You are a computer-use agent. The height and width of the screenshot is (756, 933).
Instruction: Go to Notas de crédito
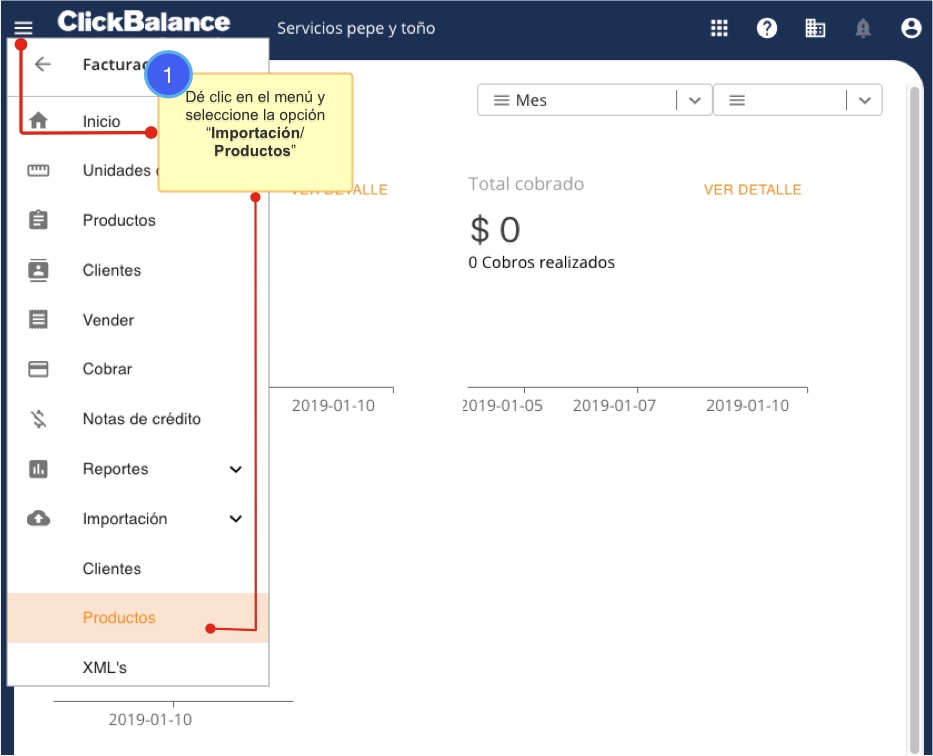point(141,419)
